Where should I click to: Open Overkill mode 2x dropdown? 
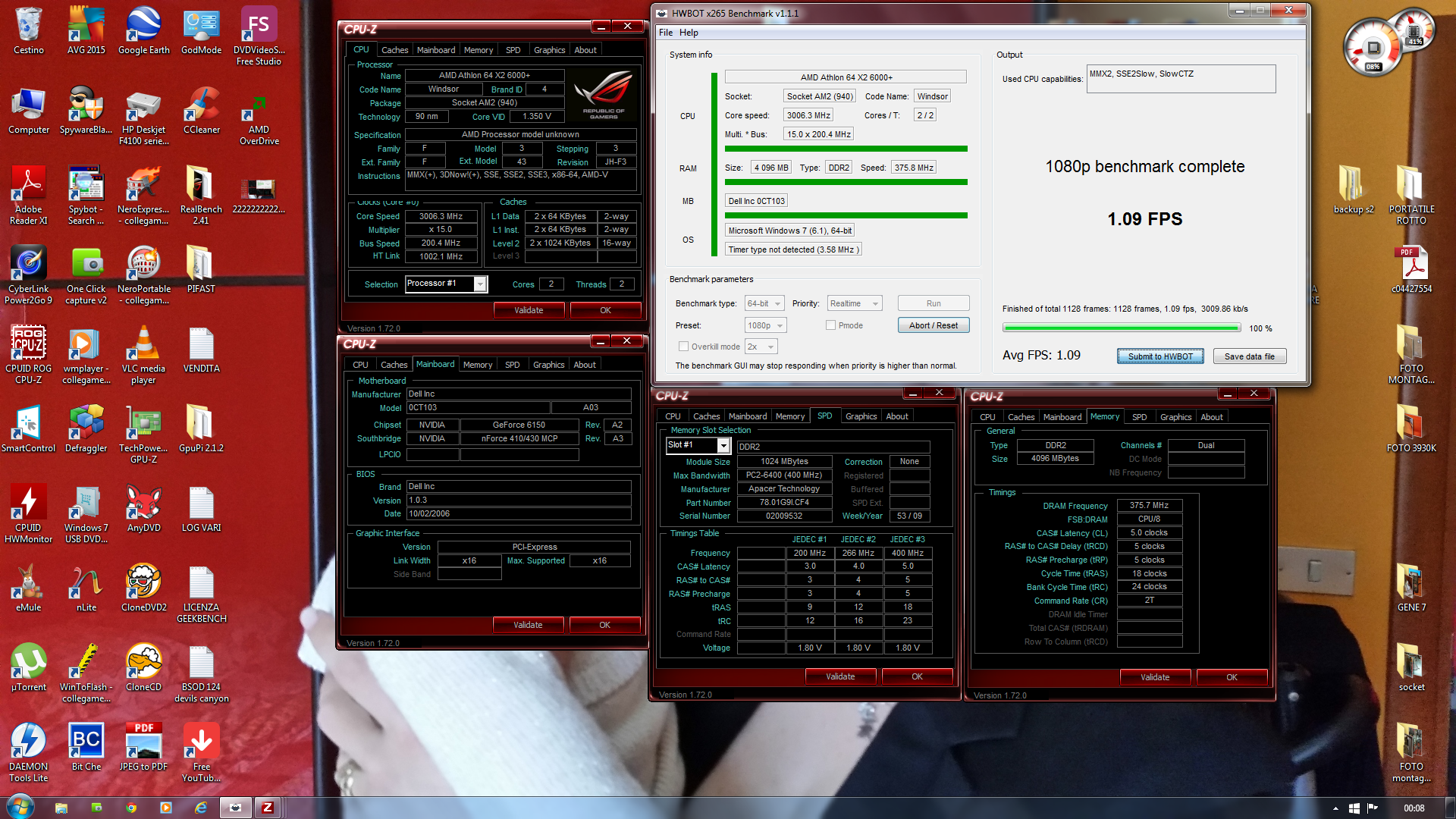[x=761, y=347]
